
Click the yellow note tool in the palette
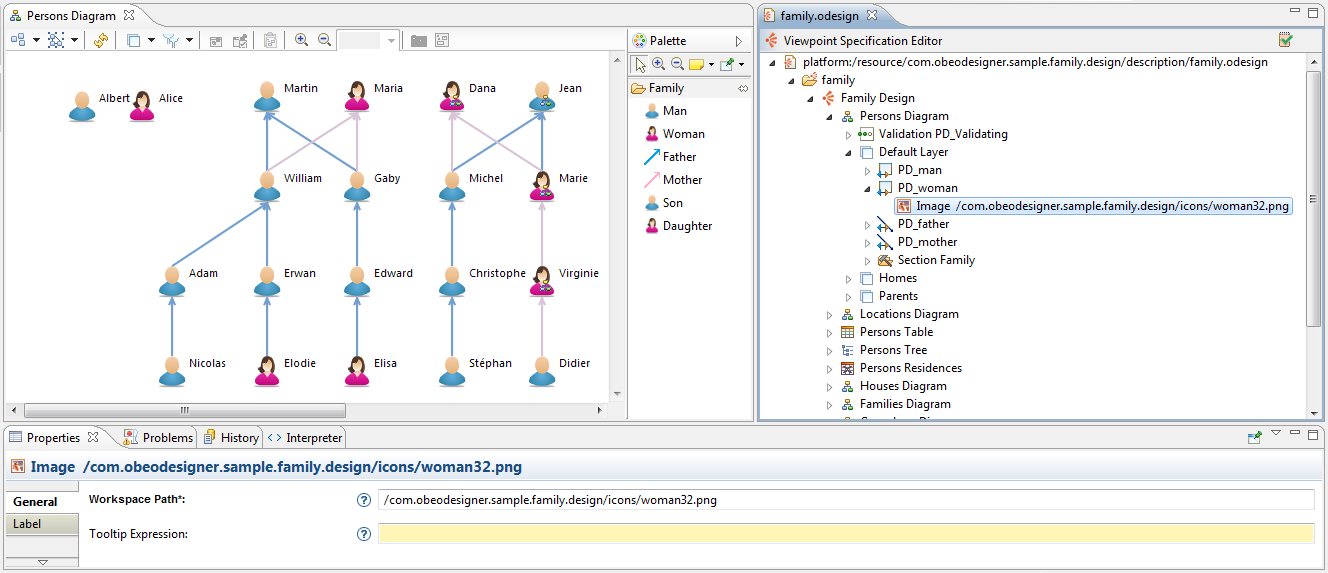pos(696,64)
